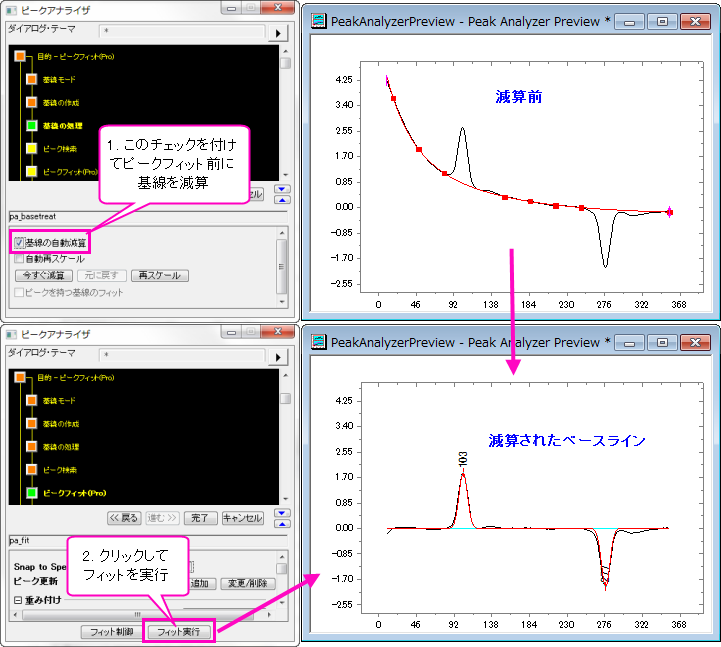721x647 pixels.
Task: Maximize the top PeakAnalyzerPreview window
Action: 662,22
